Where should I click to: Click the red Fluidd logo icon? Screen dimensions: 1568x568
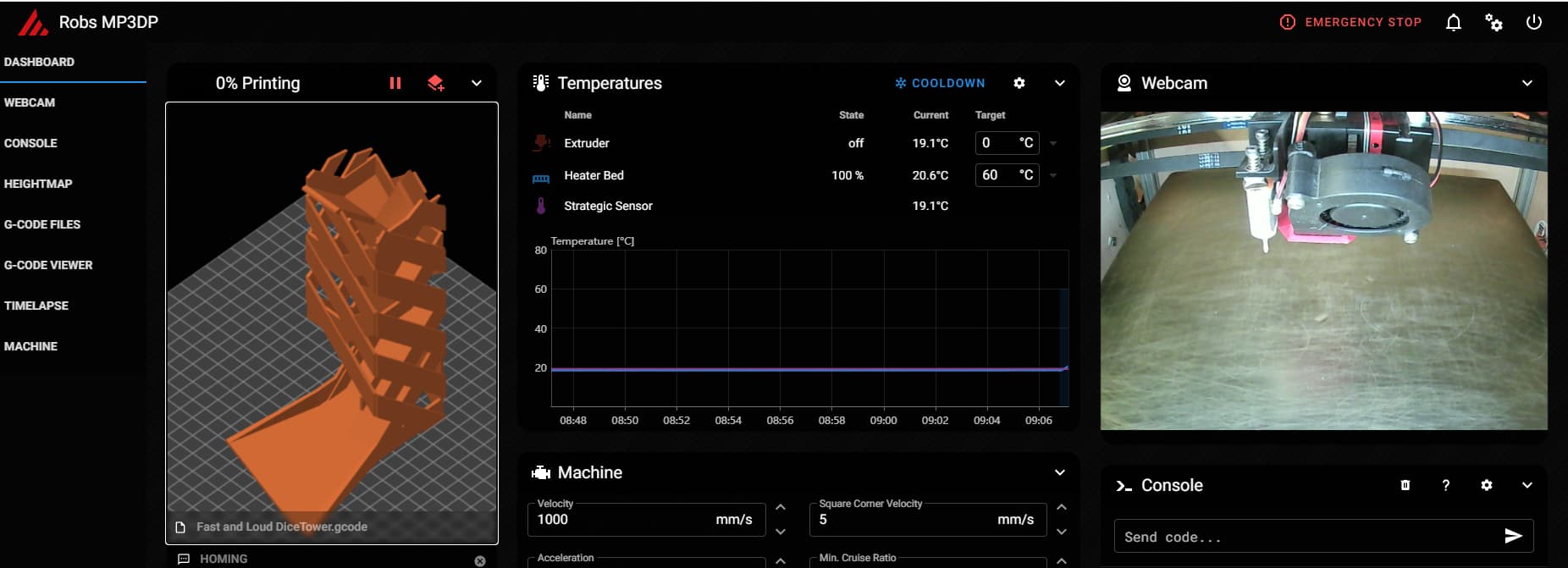tap(33, 23)
